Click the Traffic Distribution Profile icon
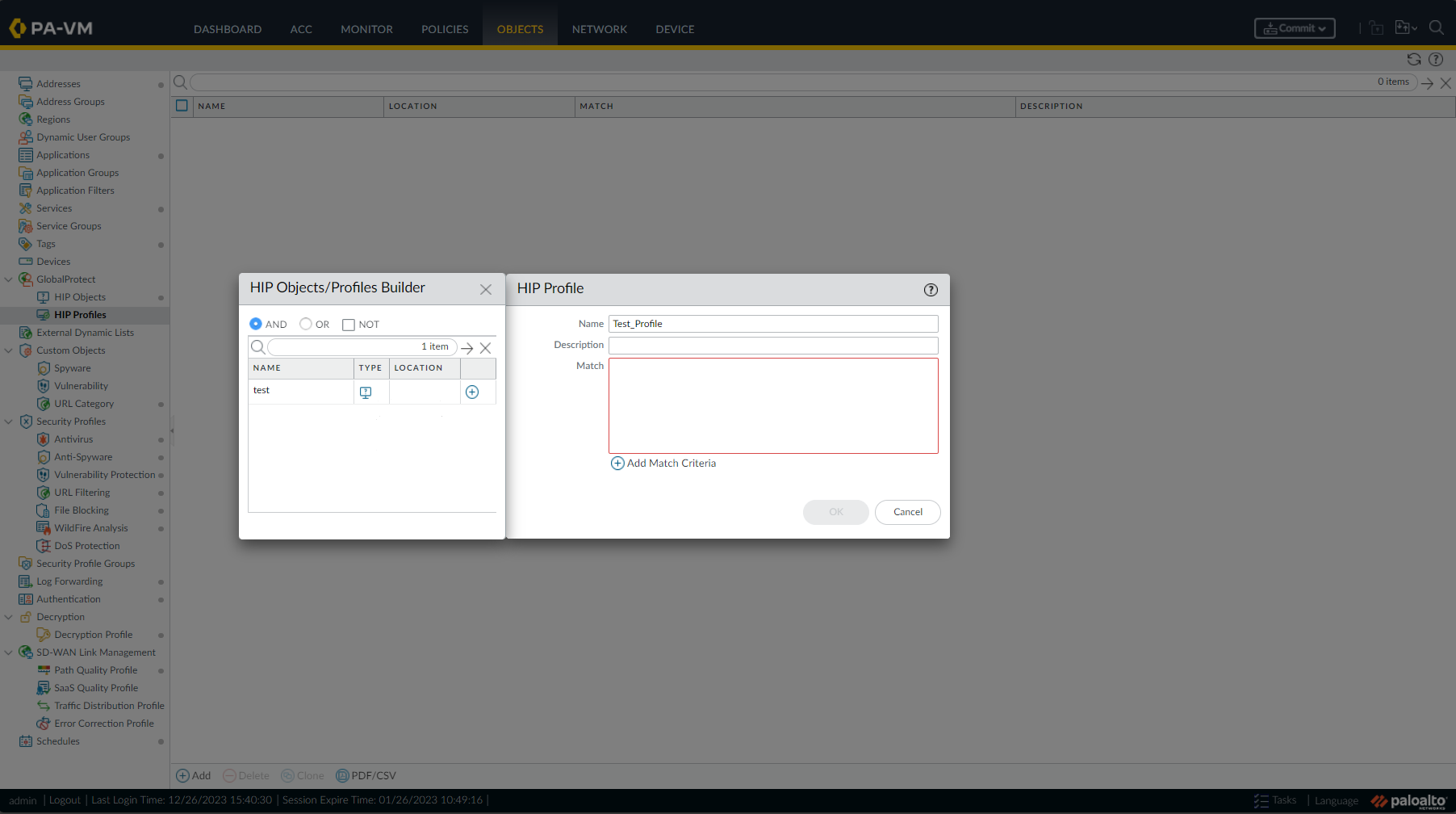This screenshot has height=814, width=1456. tap(44, 706)
